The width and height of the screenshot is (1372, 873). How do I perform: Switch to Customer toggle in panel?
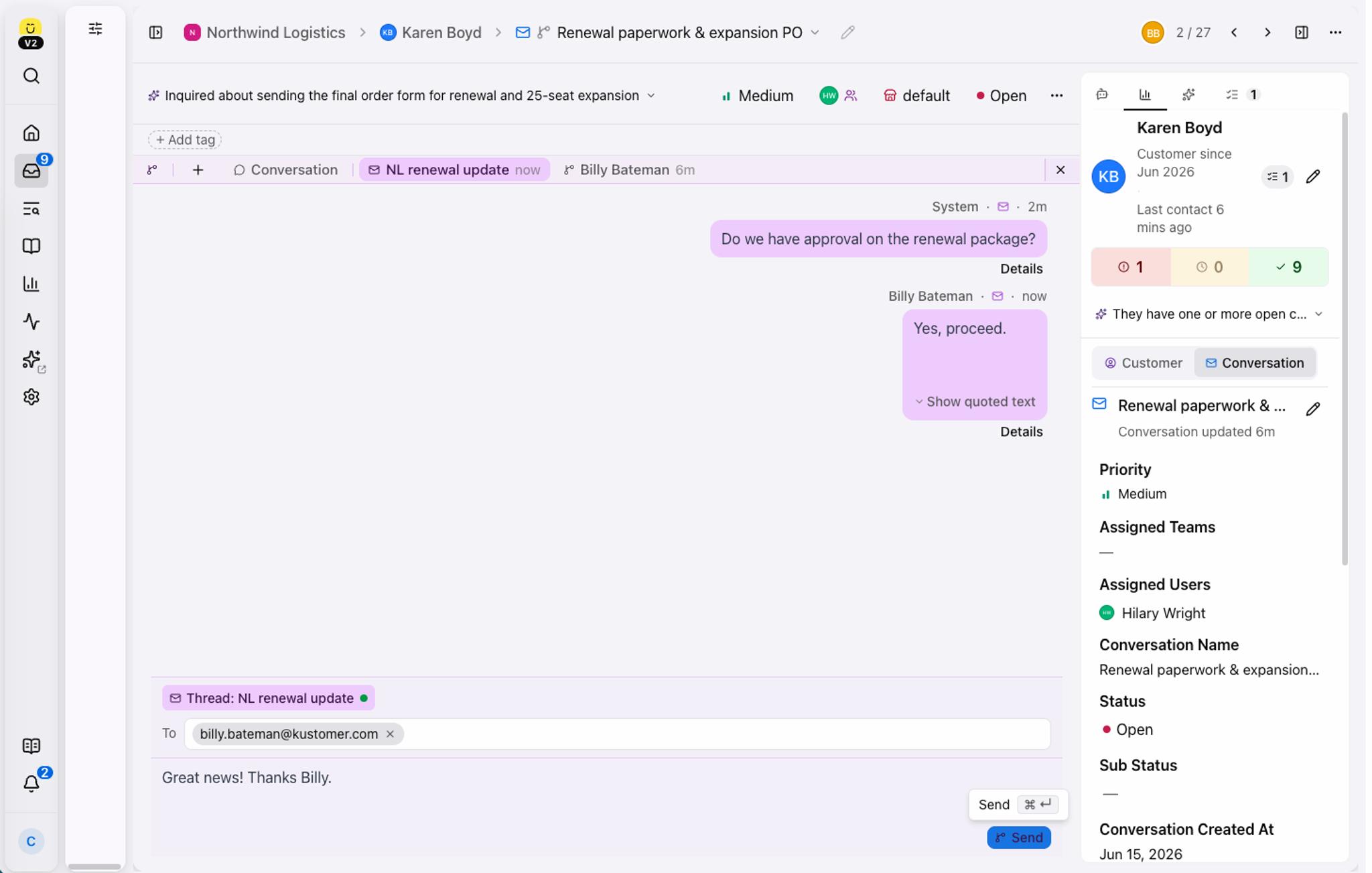coord(1144,363)
